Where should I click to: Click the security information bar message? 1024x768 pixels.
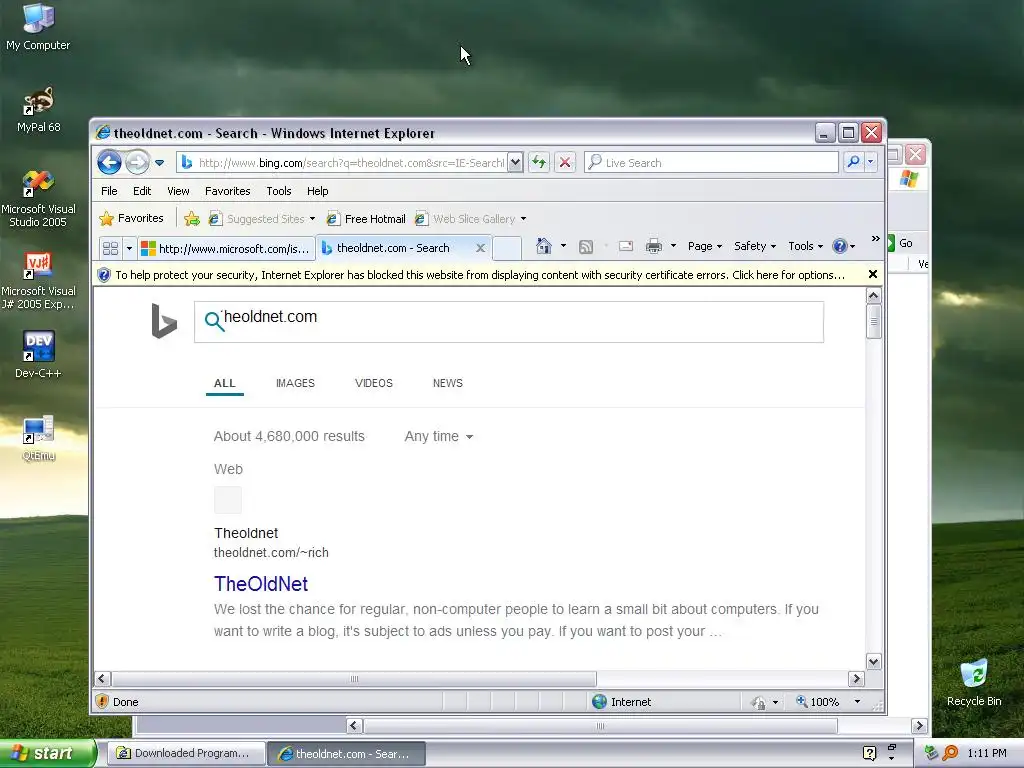(x=480, y=275)
